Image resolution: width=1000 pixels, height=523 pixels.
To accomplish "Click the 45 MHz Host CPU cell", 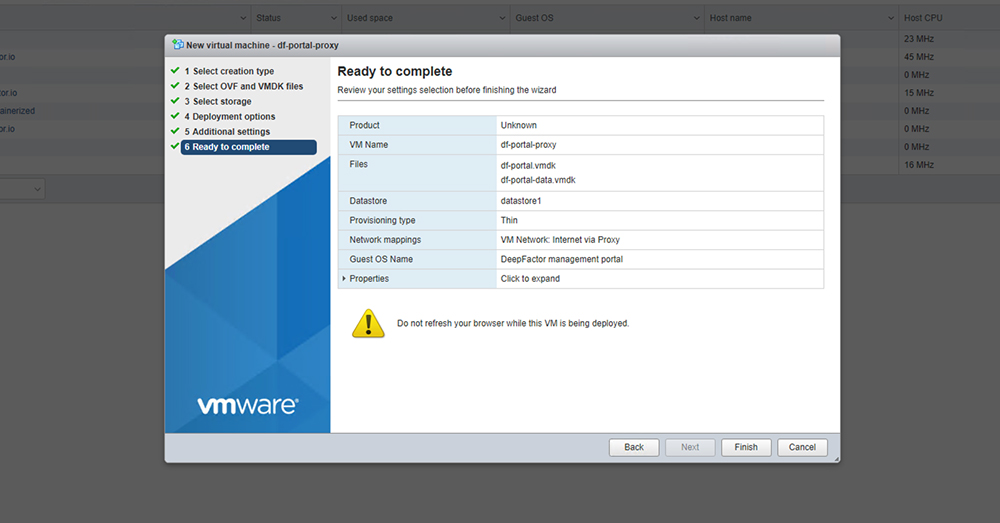I will coord(918,57).
